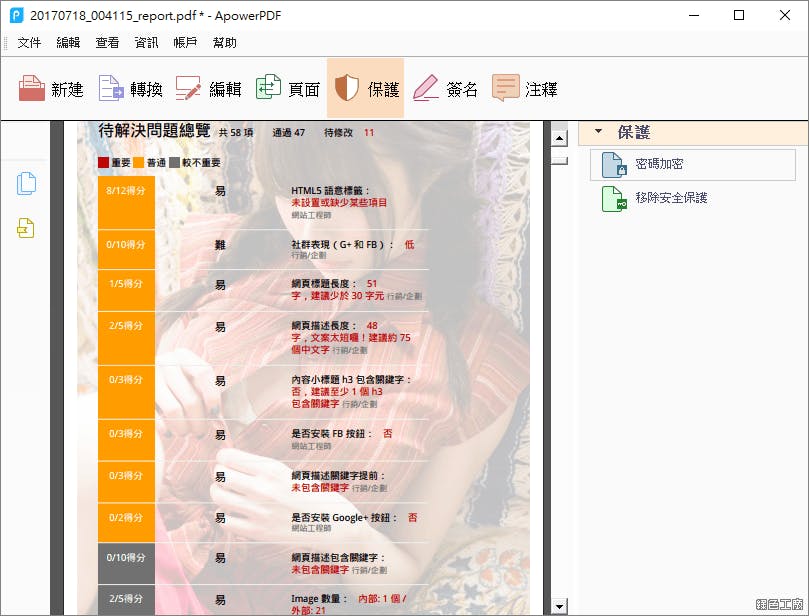Click the 內容小標題 h3 包含關鍵字 text
The image size is (809, 616).
351,380
